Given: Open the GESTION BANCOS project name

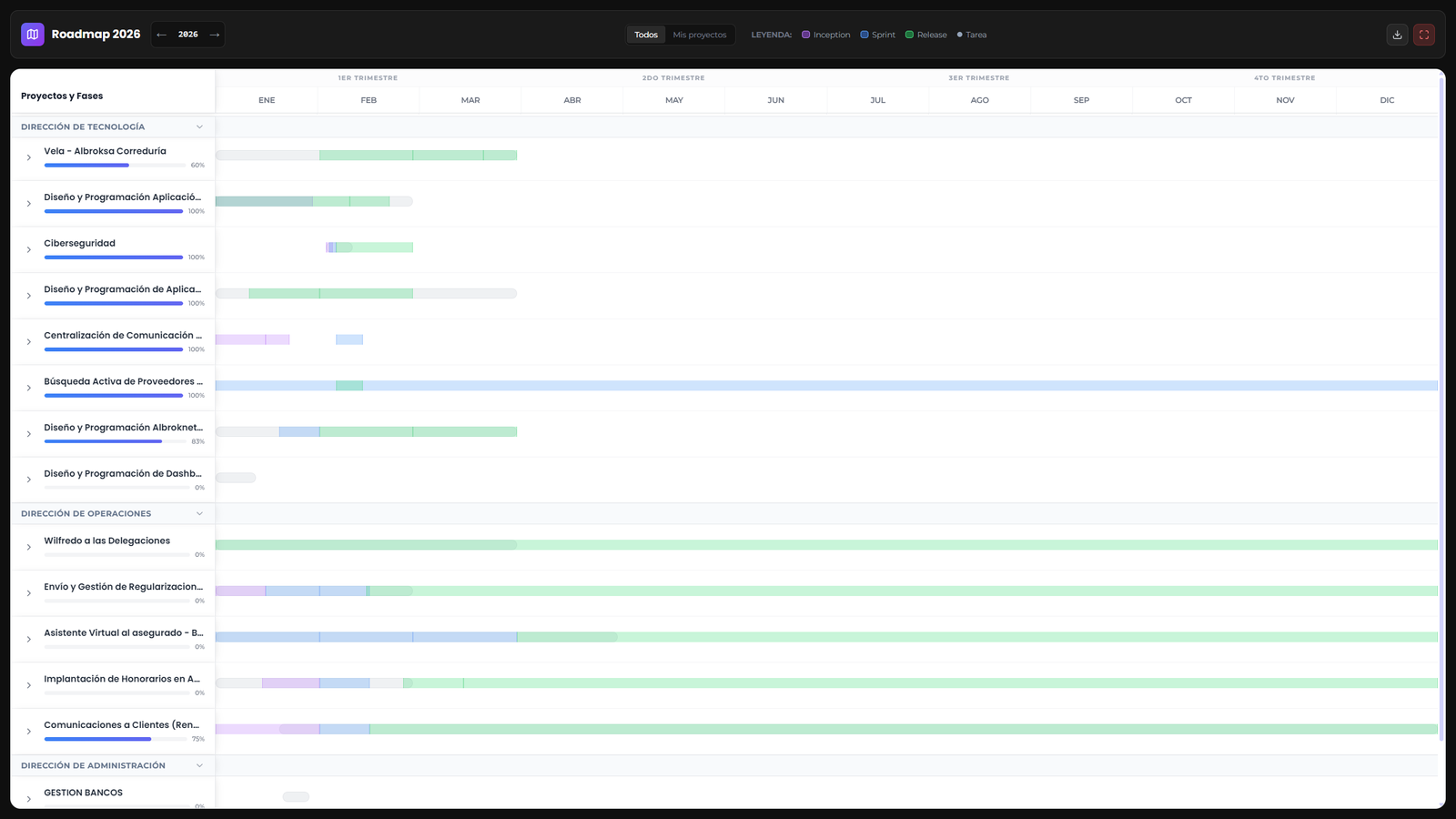Looking at the screenshot, I should pyautogui.click(x=84, y=793).
